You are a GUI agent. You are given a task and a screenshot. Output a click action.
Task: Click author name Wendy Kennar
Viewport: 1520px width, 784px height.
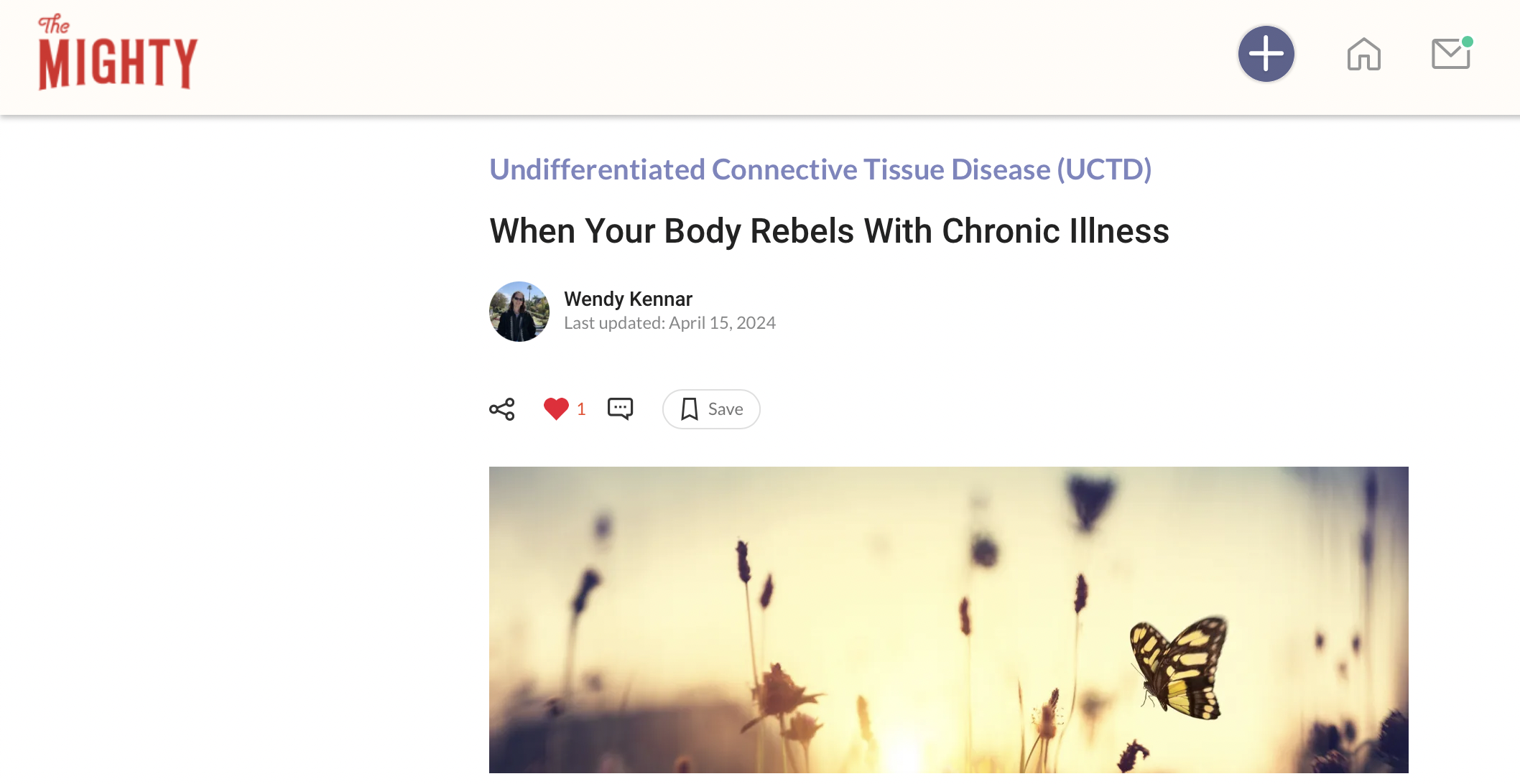coord(628,299)
